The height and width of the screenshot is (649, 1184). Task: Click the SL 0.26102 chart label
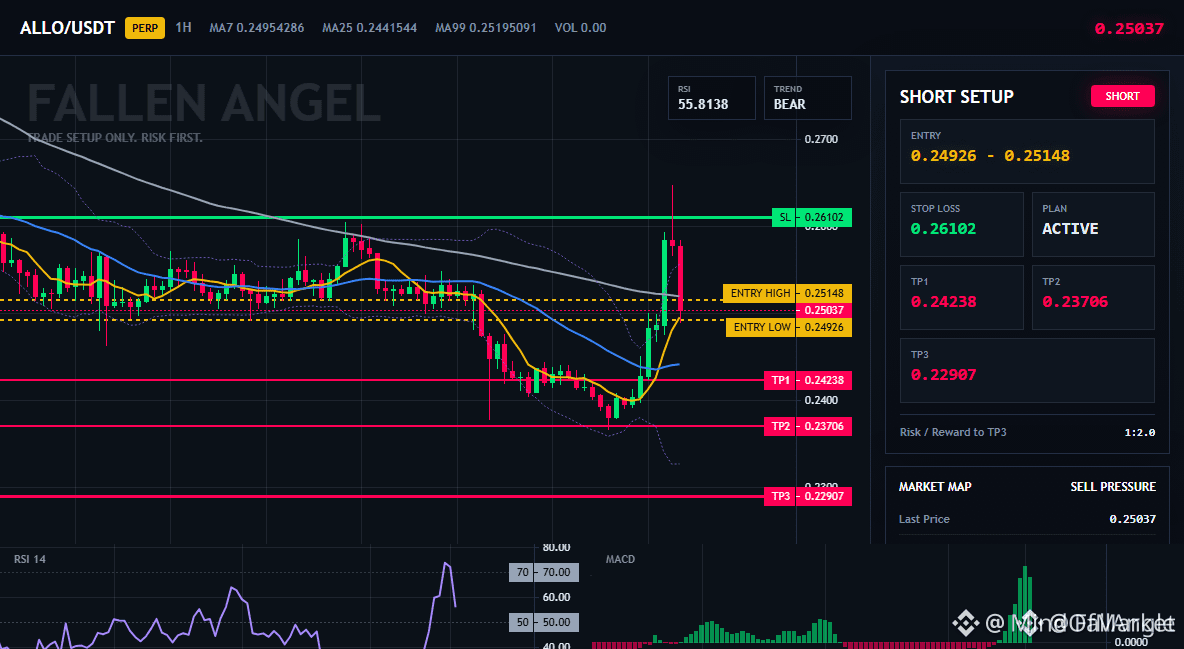pyautogui.click(x=812, y=218)
